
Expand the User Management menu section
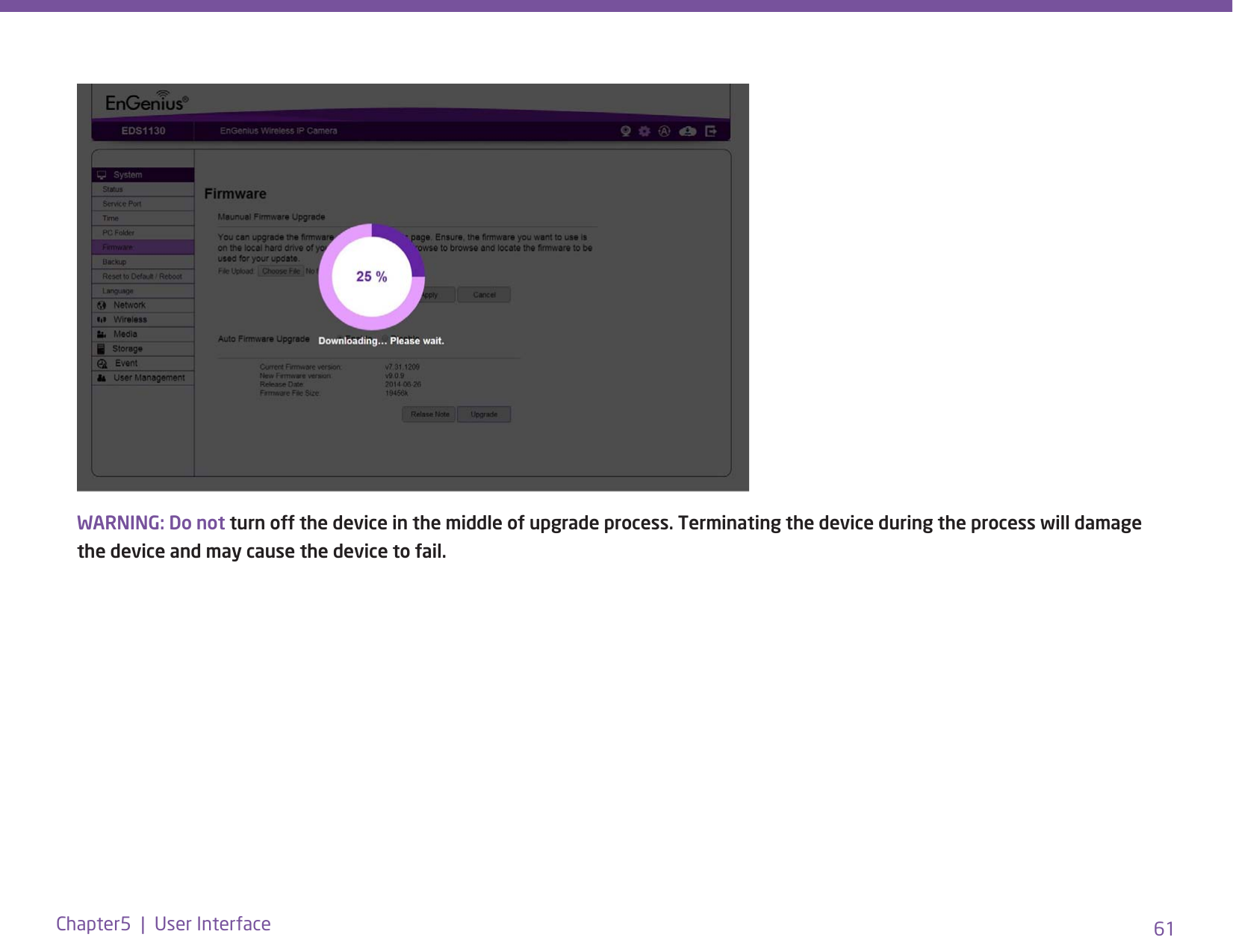click(x=143, y=378)
